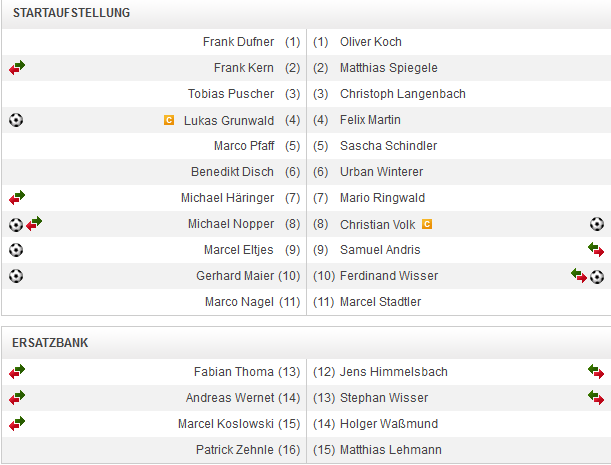Click the goal ball icon beside Marcel Eltjes

tap(16, 250)
